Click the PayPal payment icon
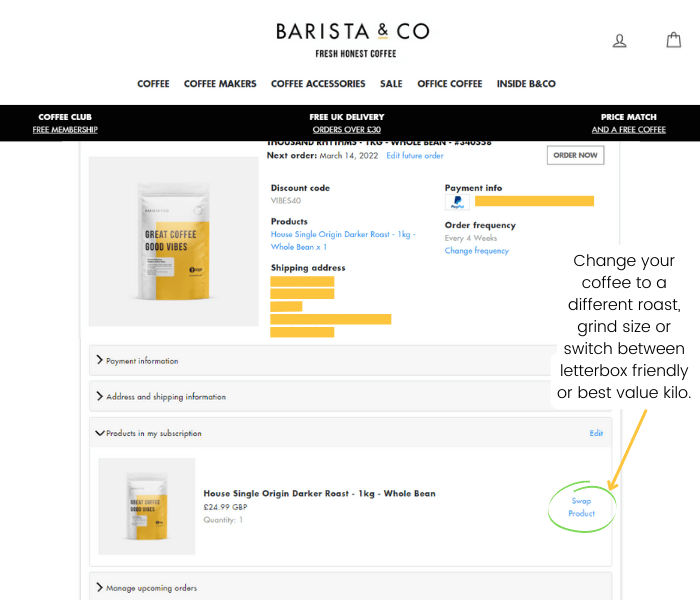The height and width of the screenshot is (600, 700). 457,203
